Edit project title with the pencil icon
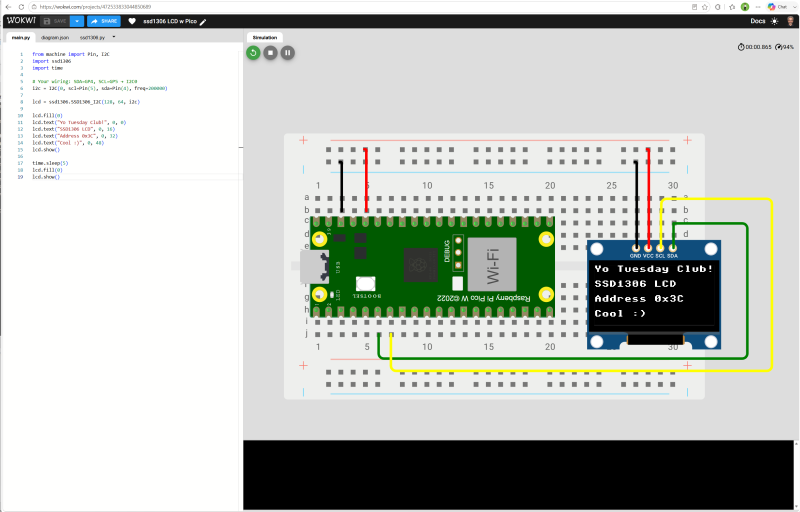This screenshot has height=512, width=800. point(203,21)
